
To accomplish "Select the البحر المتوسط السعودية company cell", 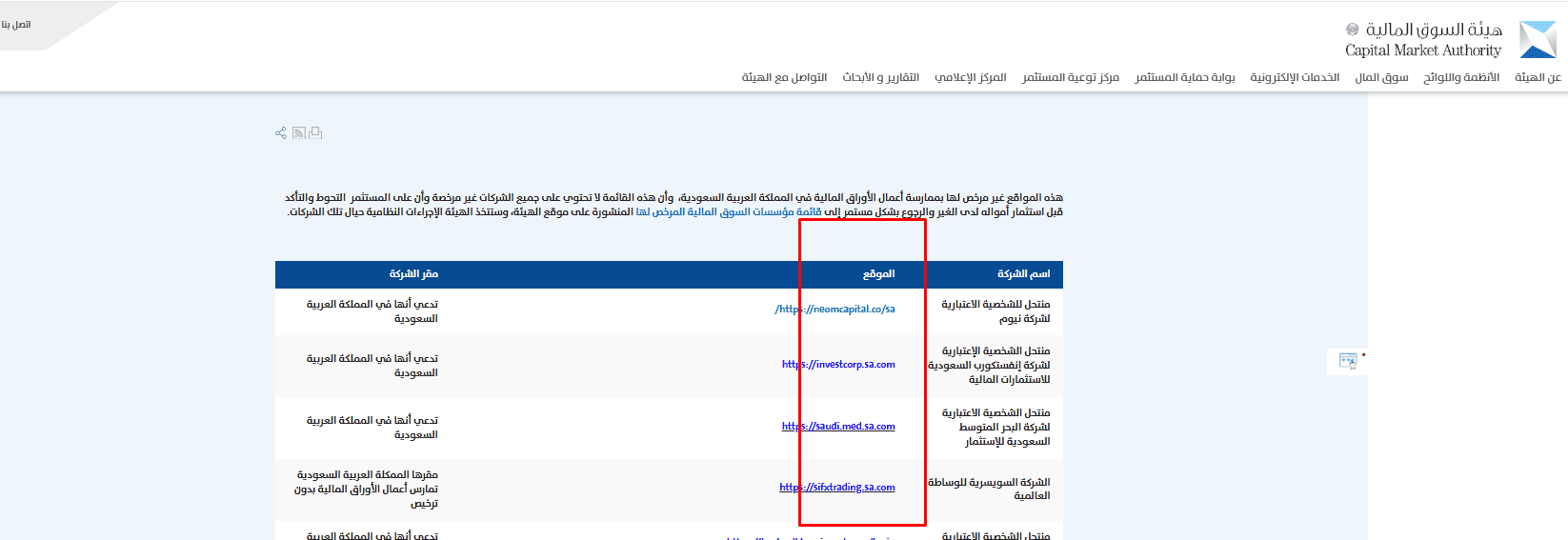I will (x=995, y=427).
